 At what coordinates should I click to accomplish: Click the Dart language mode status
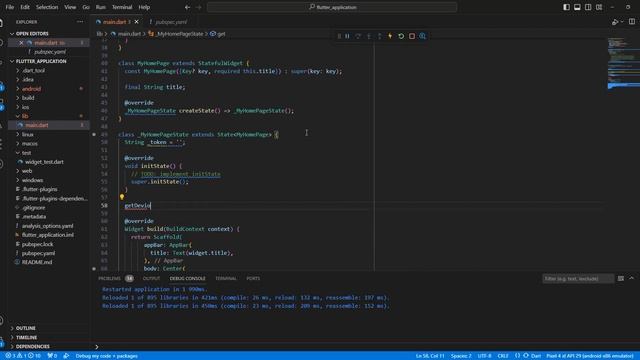coord(536,356)
